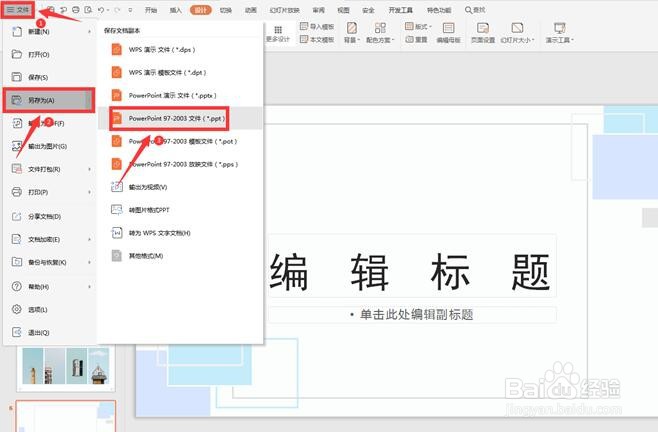The image size is (658, 432).
Task: Switch to the 安全 ribbon tab
Action: tap(368, 10)
